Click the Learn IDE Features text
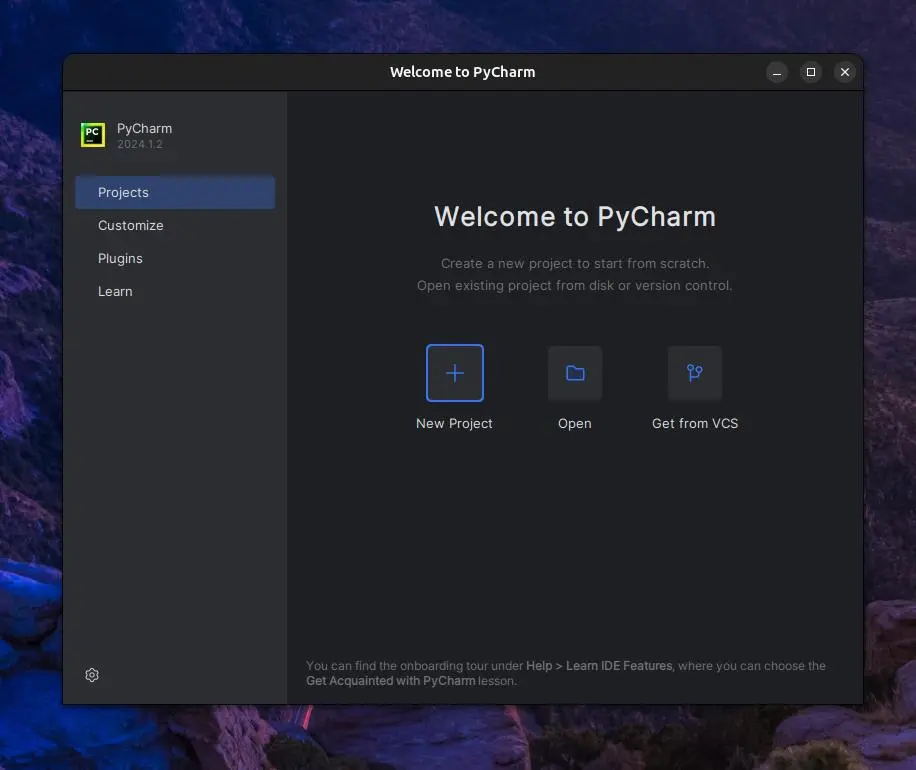 [619, 666]
